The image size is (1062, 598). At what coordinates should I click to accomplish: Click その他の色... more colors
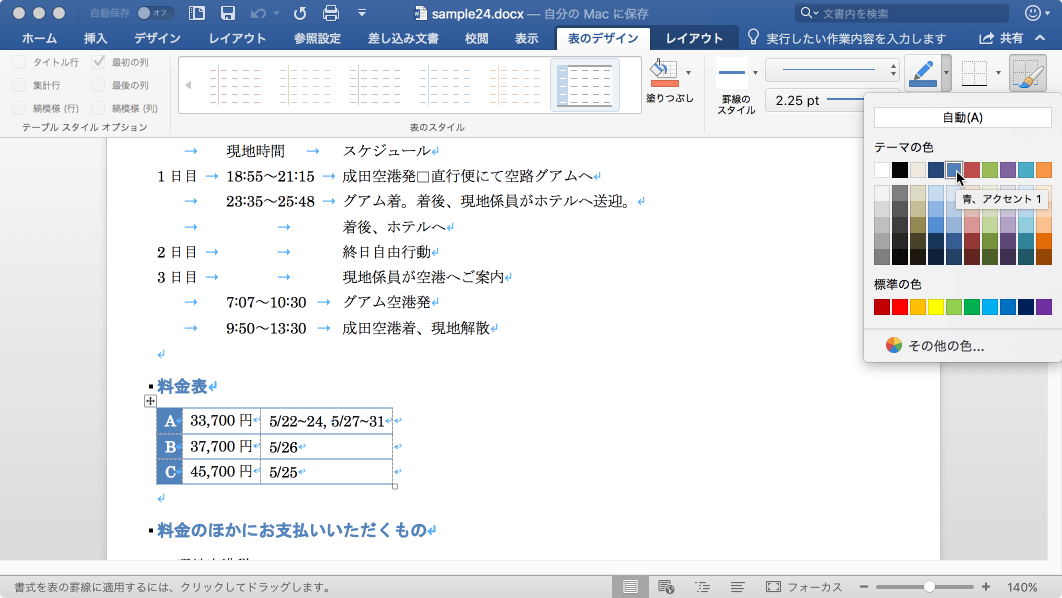pos(946,346)
